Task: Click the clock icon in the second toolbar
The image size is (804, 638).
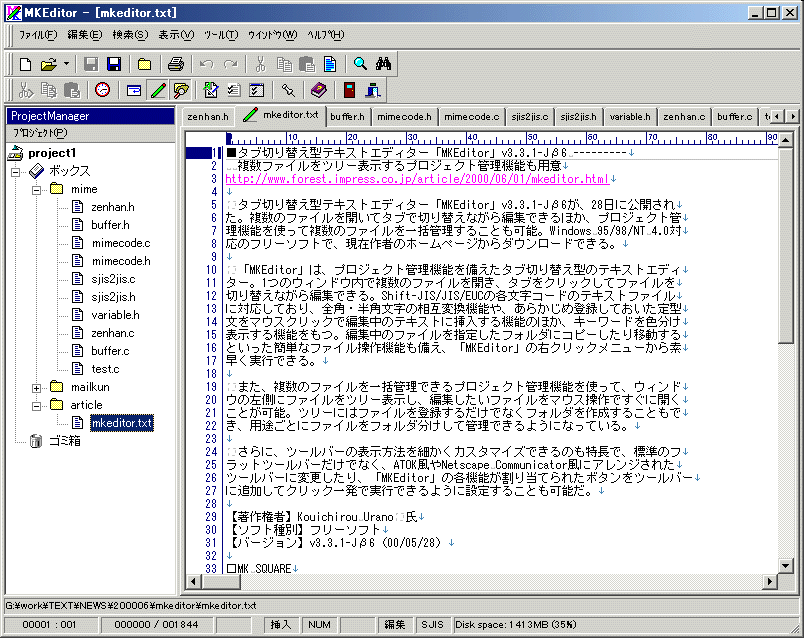Action: 102,90
